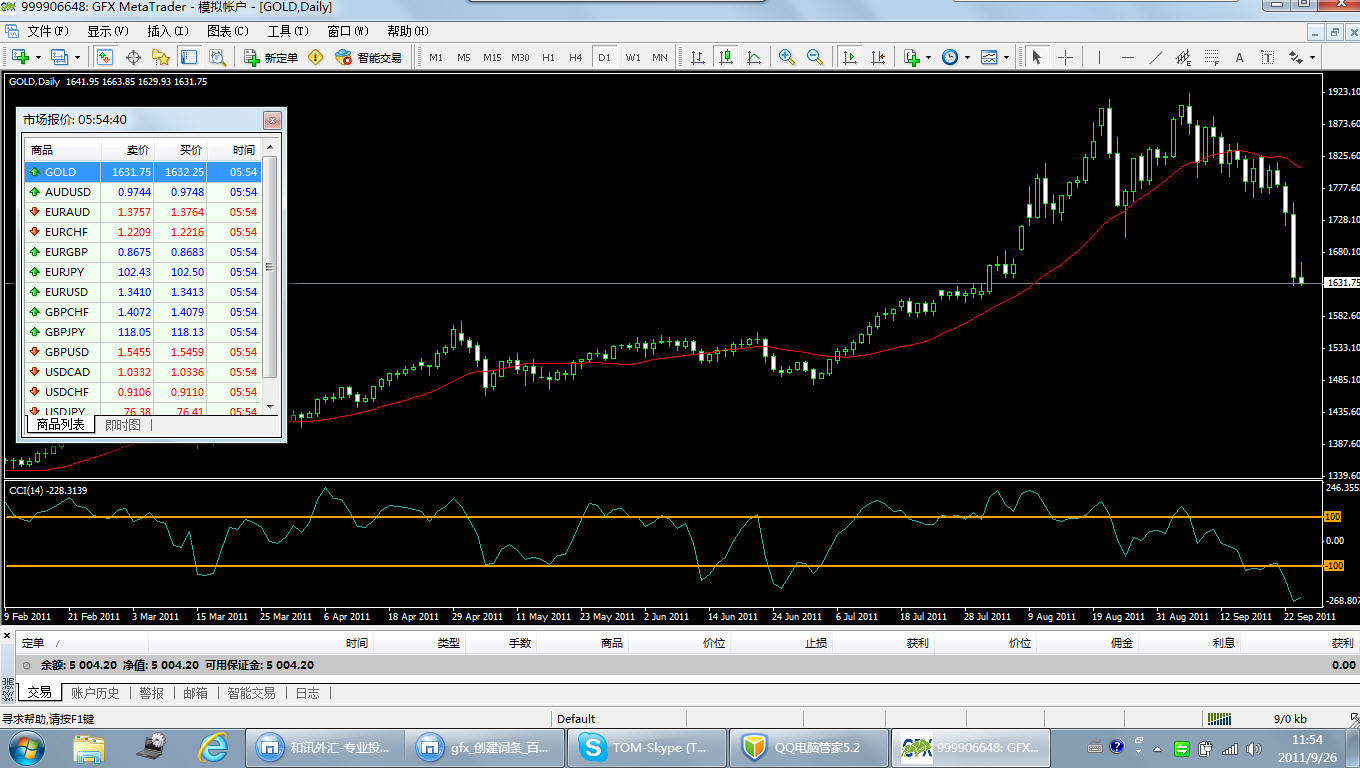Open the 插入(I) menu
Viewport: 1360px width, 768px height.
click(x=167, y=31)
